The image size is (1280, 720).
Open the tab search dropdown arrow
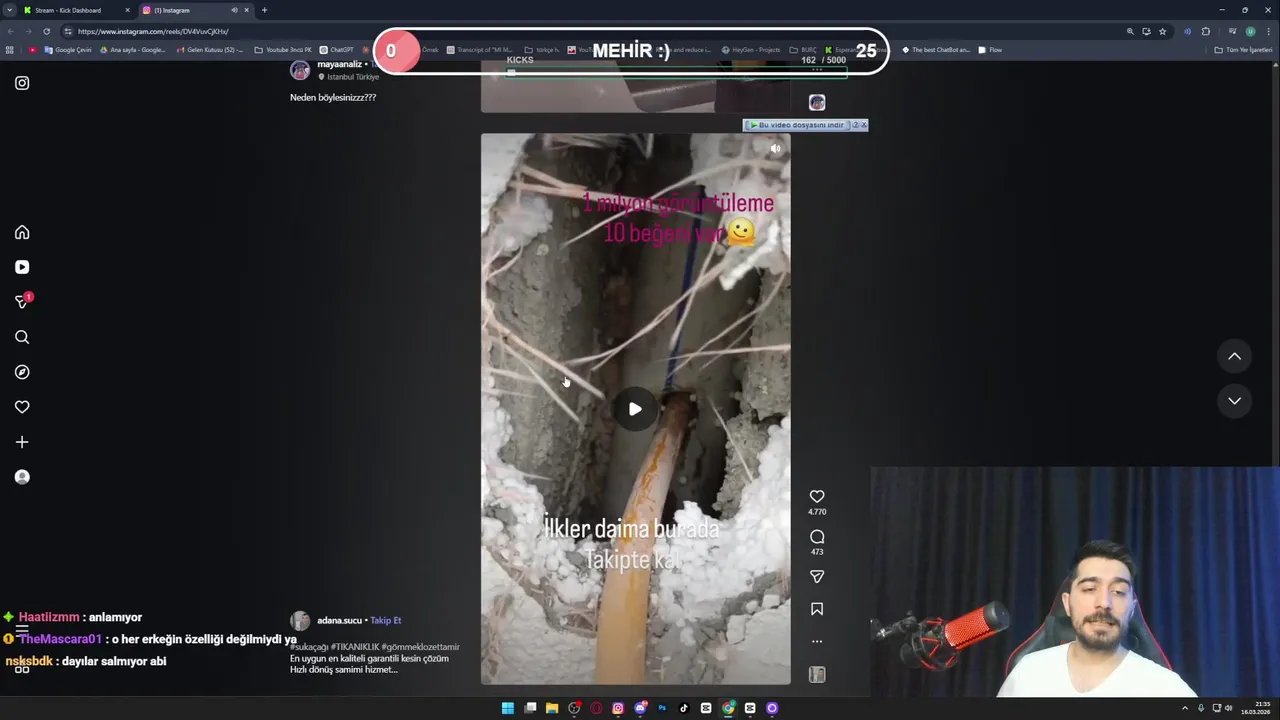pyautogui.click(x=10, y=10)
